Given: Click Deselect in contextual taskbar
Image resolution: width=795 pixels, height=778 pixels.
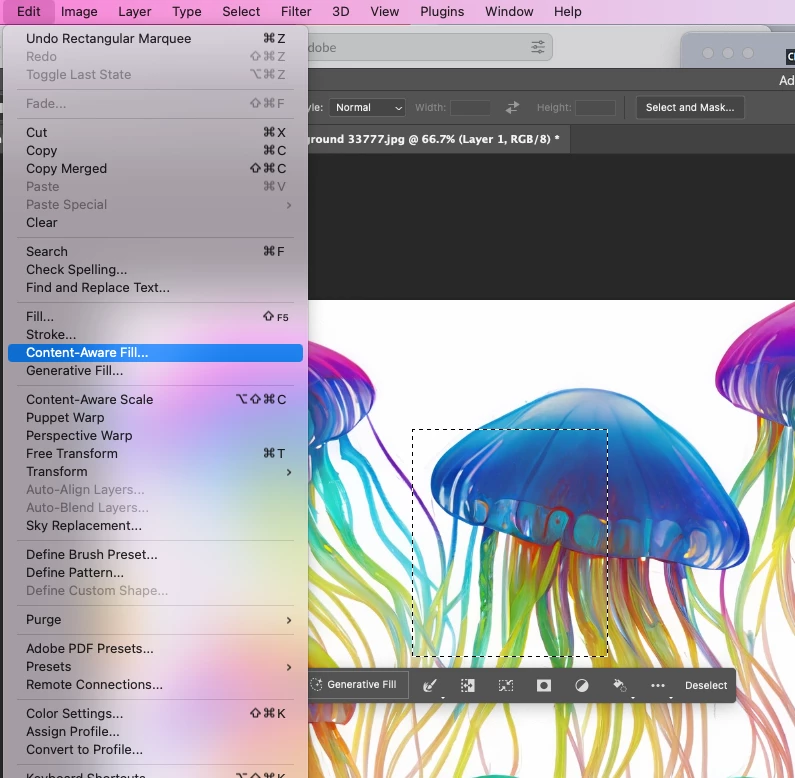Looking at the screenshot, I should point(706,685).
